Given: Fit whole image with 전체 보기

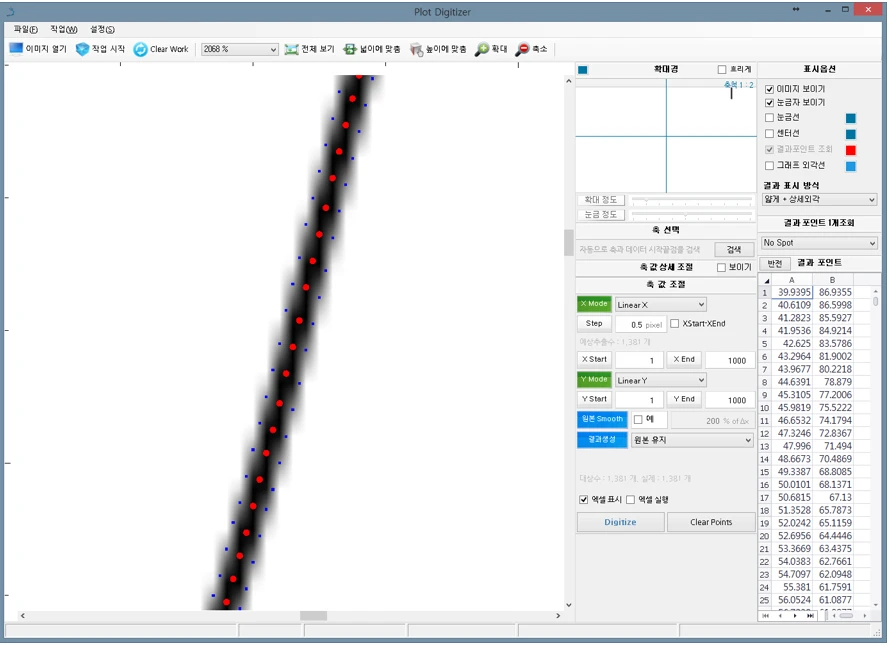Looking at the screenshot, I should [310, 49].
